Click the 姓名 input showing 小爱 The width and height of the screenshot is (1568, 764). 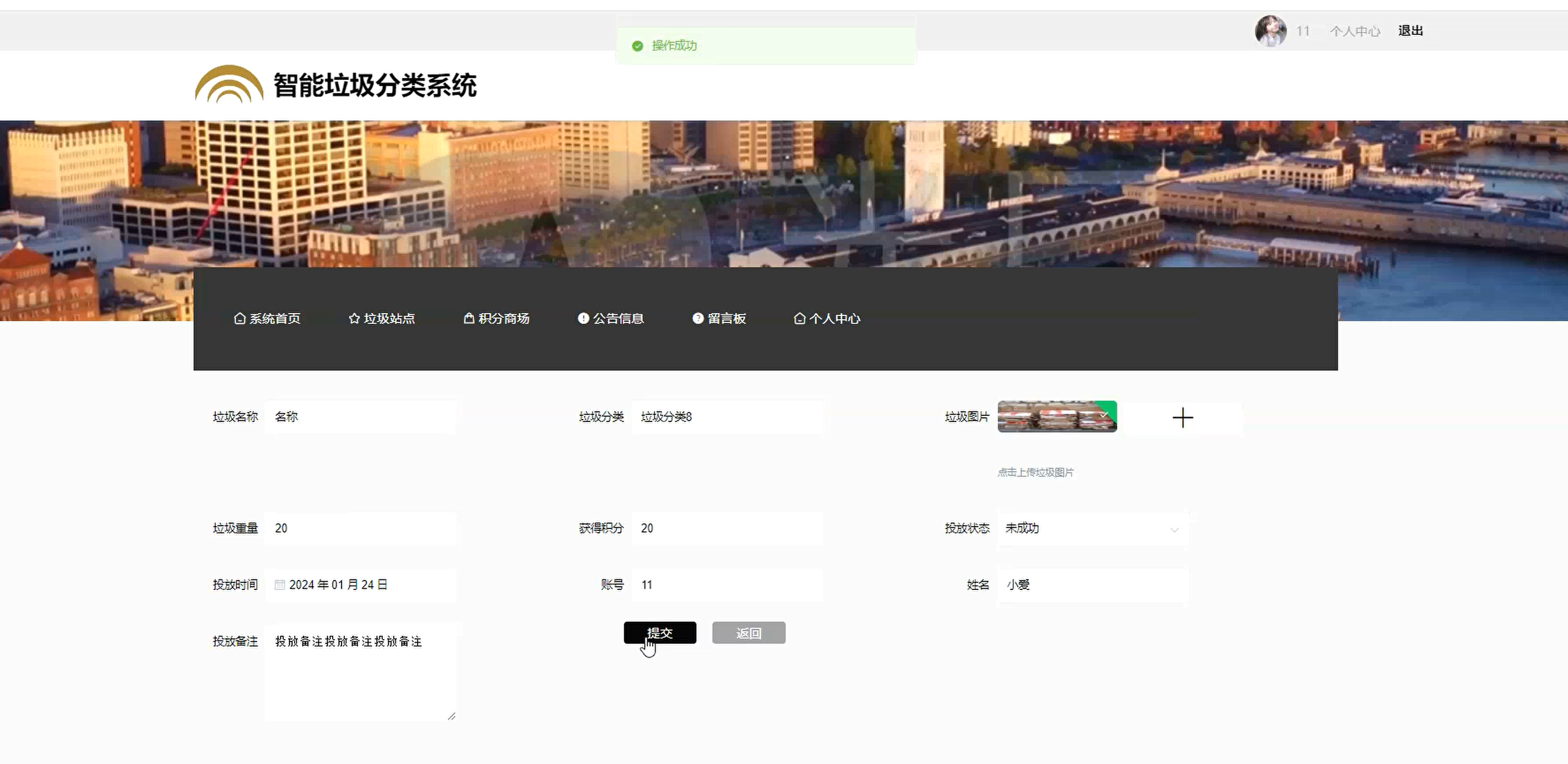click(x=1092, y=585)
